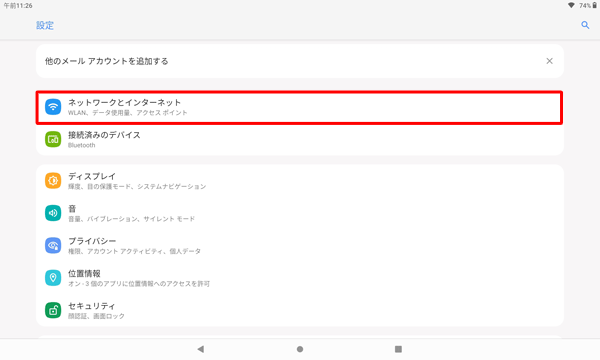
Task: Tap the Android back navigation button
Action: click(201, 349)
